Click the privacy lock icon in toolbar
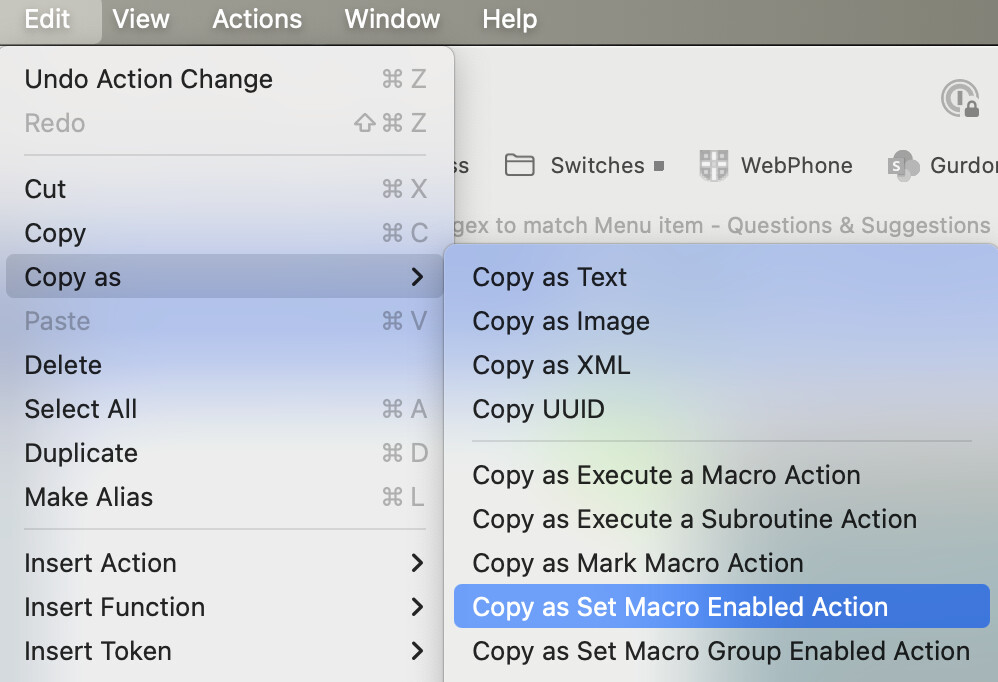The image size is (998, 682). [x=960, y=100]
